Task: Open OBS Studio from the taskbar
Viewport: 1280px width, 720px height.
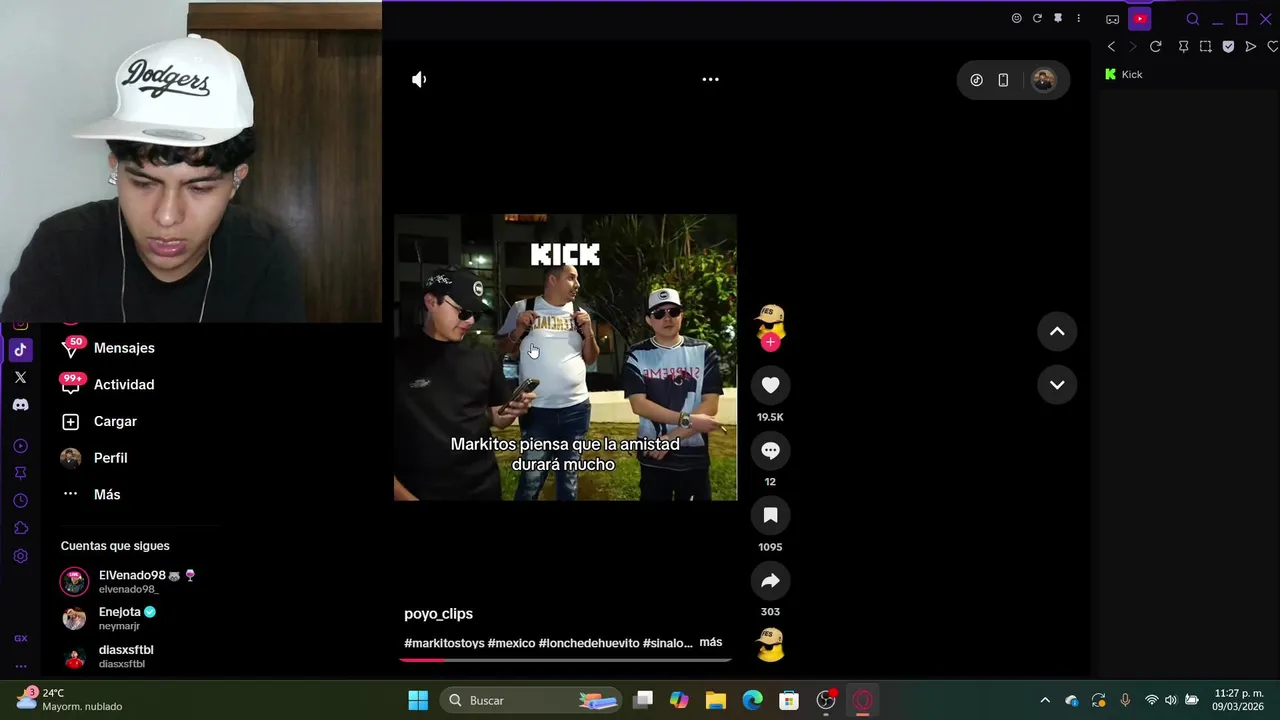Action: [826, 700]
